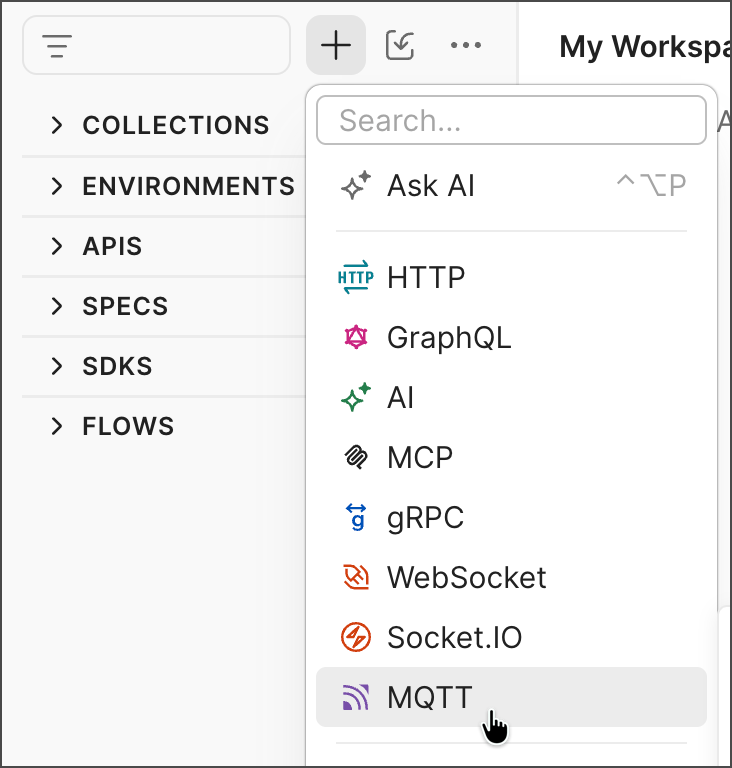Select AI request type label in menu
This screenshot has height=768, width=732.
pos(400,397)
